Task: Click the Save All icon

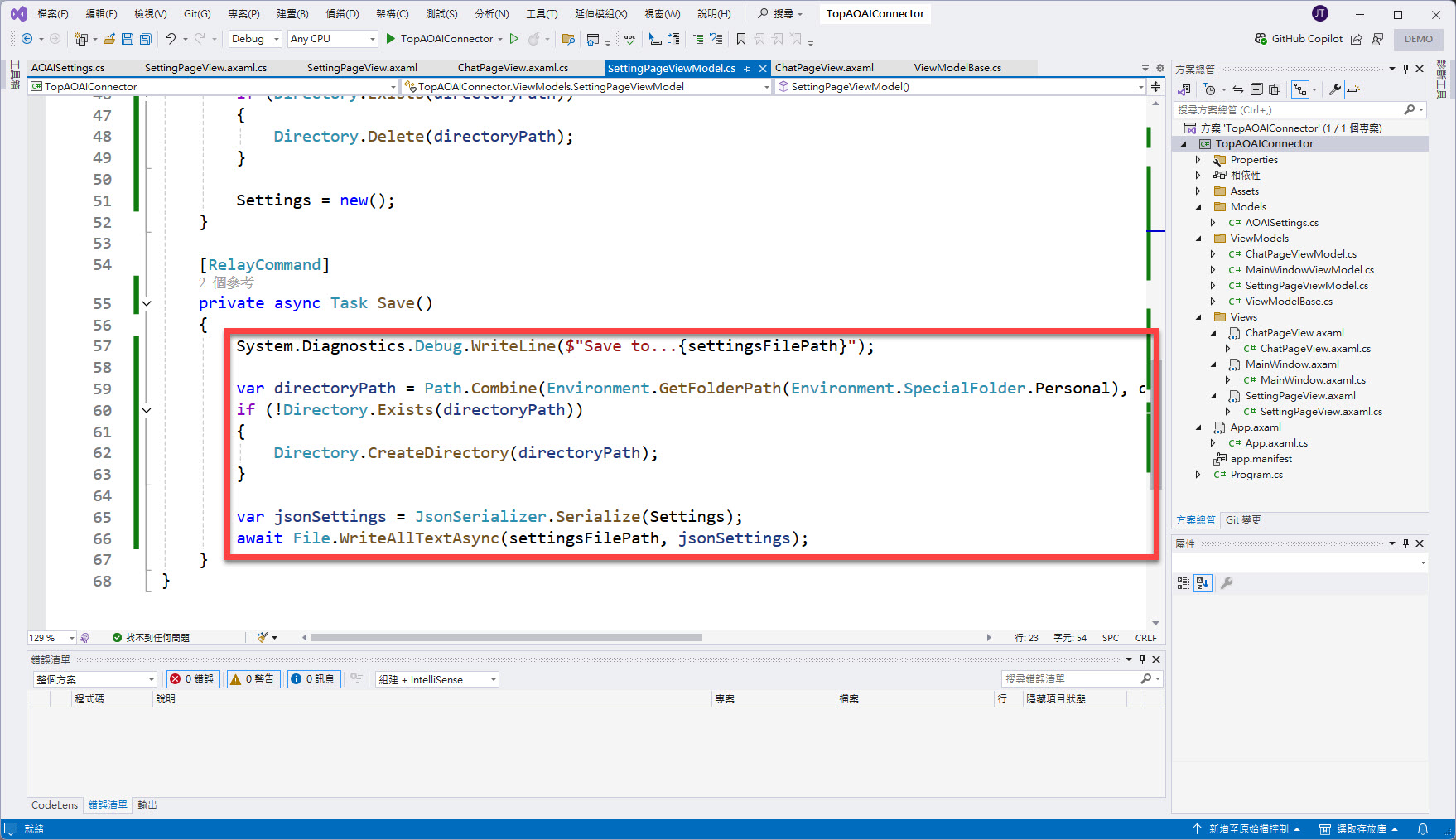Action: (x=146, y=39)
